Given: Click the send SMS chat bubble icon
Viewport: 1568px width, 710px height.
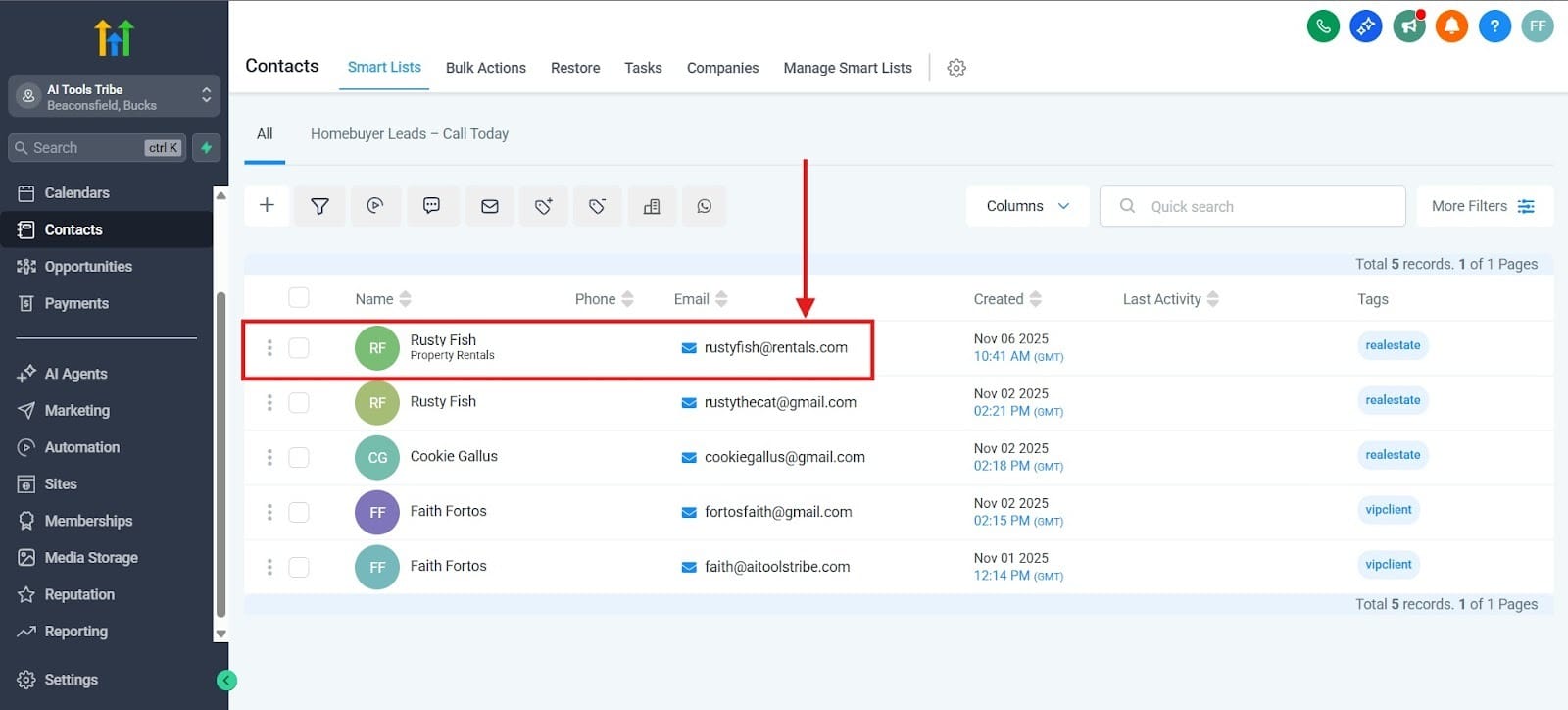Looking at the screenshot, I should coord(431,206).
